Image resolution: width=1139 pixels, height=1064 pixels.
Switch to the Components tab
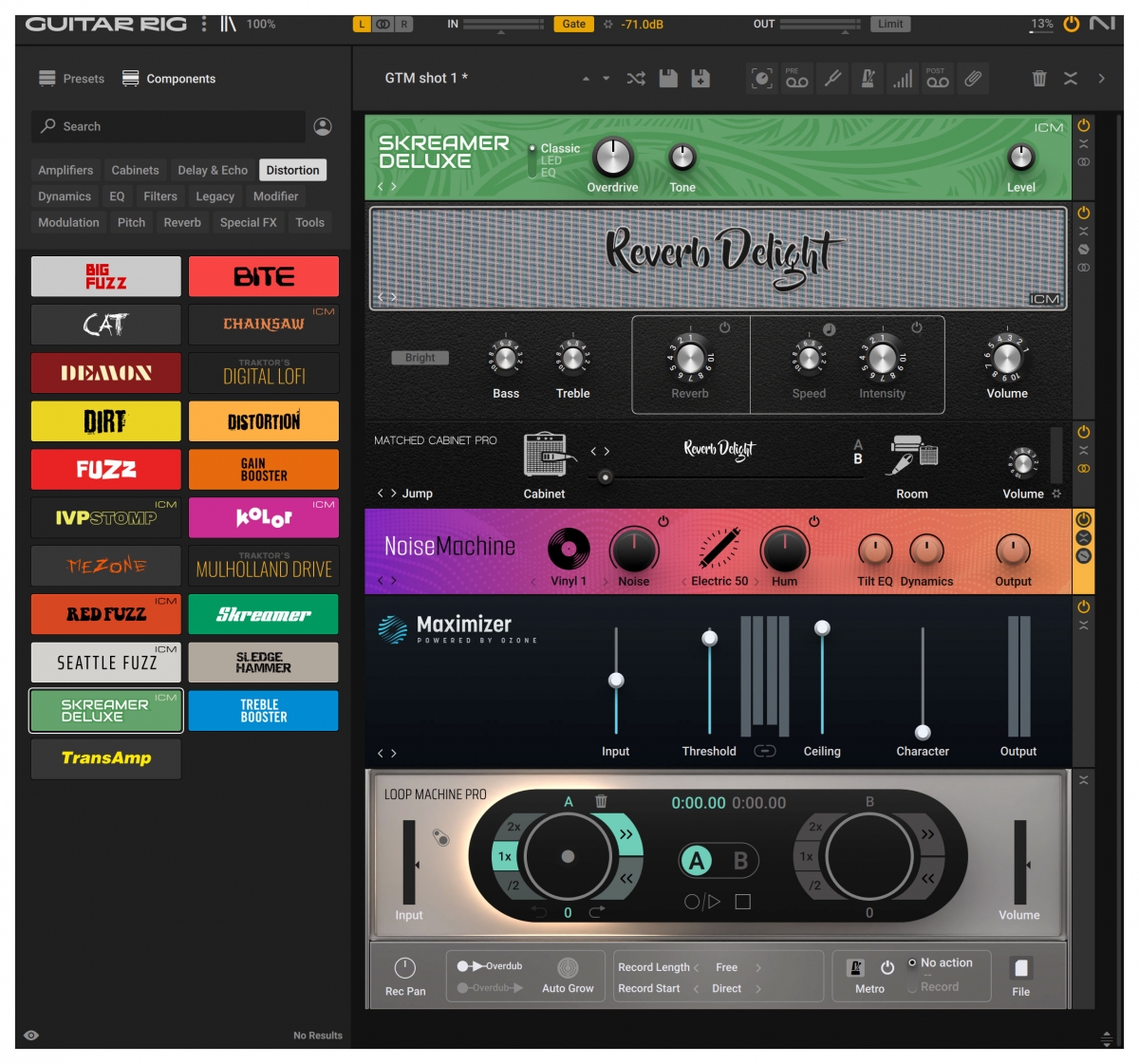(x=169, y=79)
